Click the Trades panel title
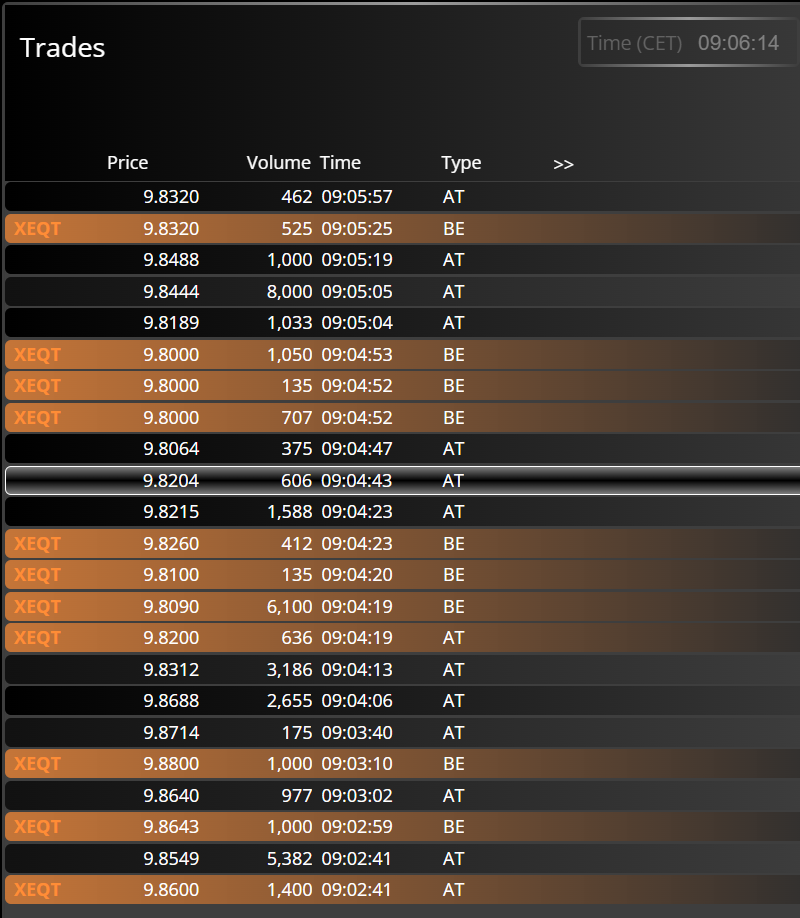 [x=62, y=47]
